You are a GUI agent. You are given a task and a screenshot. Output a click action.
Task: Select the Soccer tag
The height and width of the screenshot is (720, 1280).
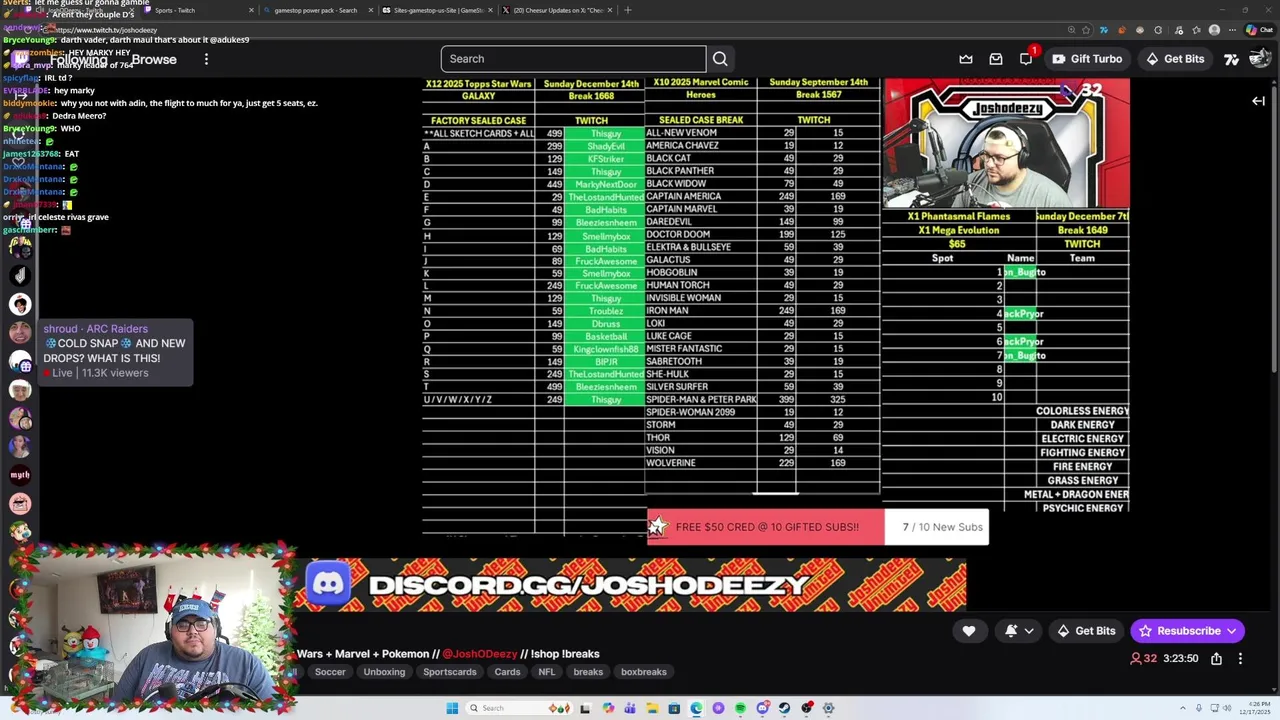330,672
